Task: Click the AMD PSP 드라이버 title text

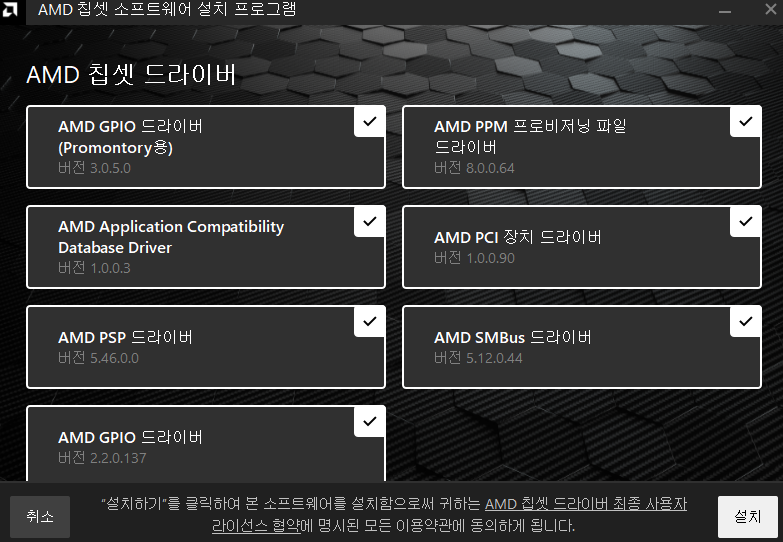Action: point(125,337)
